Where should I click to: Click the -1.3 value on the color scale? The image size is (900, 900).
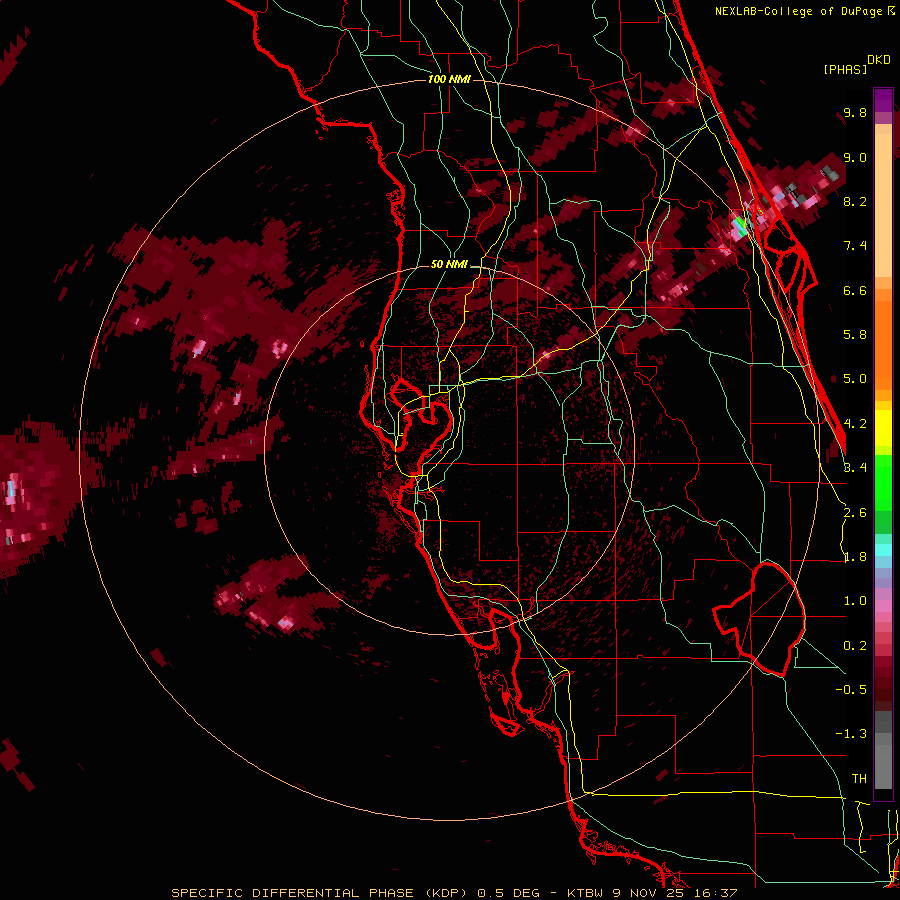coord(851,734)
